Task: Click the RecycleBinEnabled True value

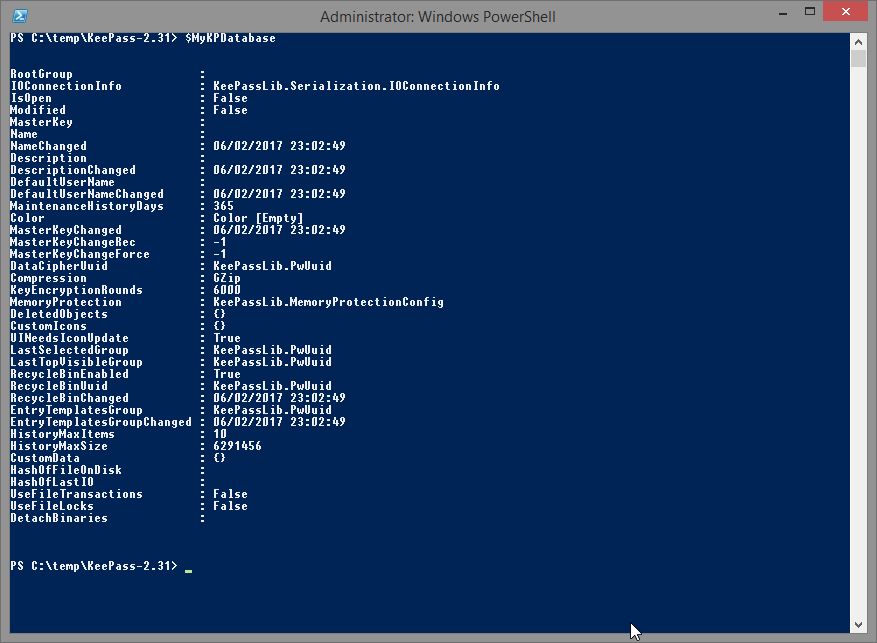Action: pos(227,373)
